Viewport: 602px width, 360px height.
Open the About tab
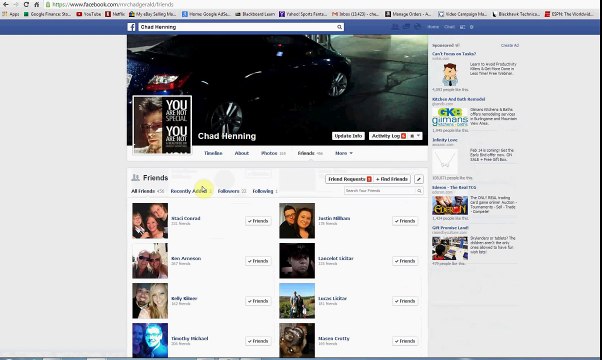pyautogui.click(x=241, y=153)
